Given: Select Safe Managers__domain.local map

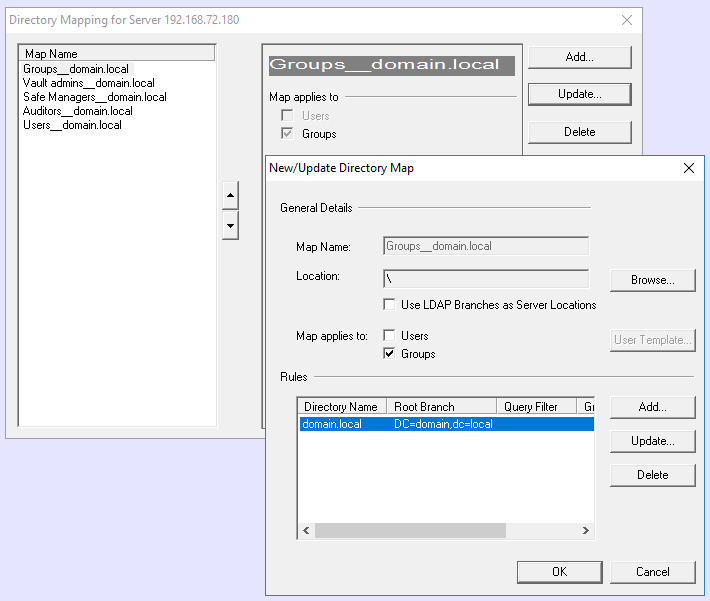Looking at the screenshot, I should click(95, 97).
